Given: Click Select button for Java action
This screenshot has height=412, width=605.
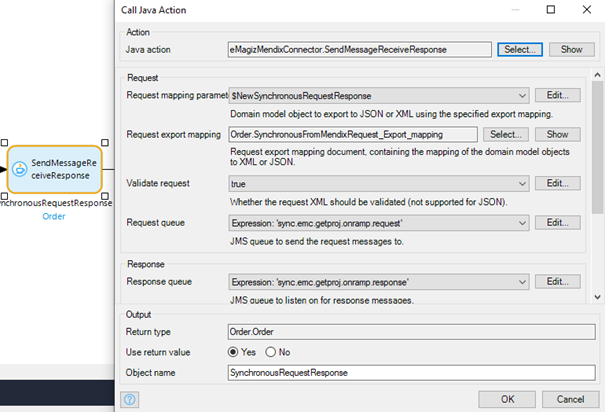Looking at the screenshot, I should (x=520, y=49).
